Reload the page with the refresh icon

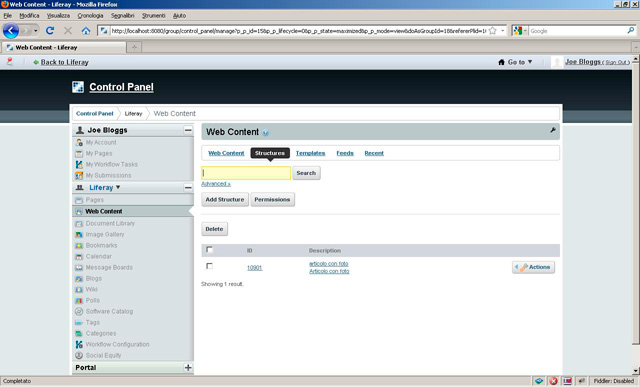50,31
